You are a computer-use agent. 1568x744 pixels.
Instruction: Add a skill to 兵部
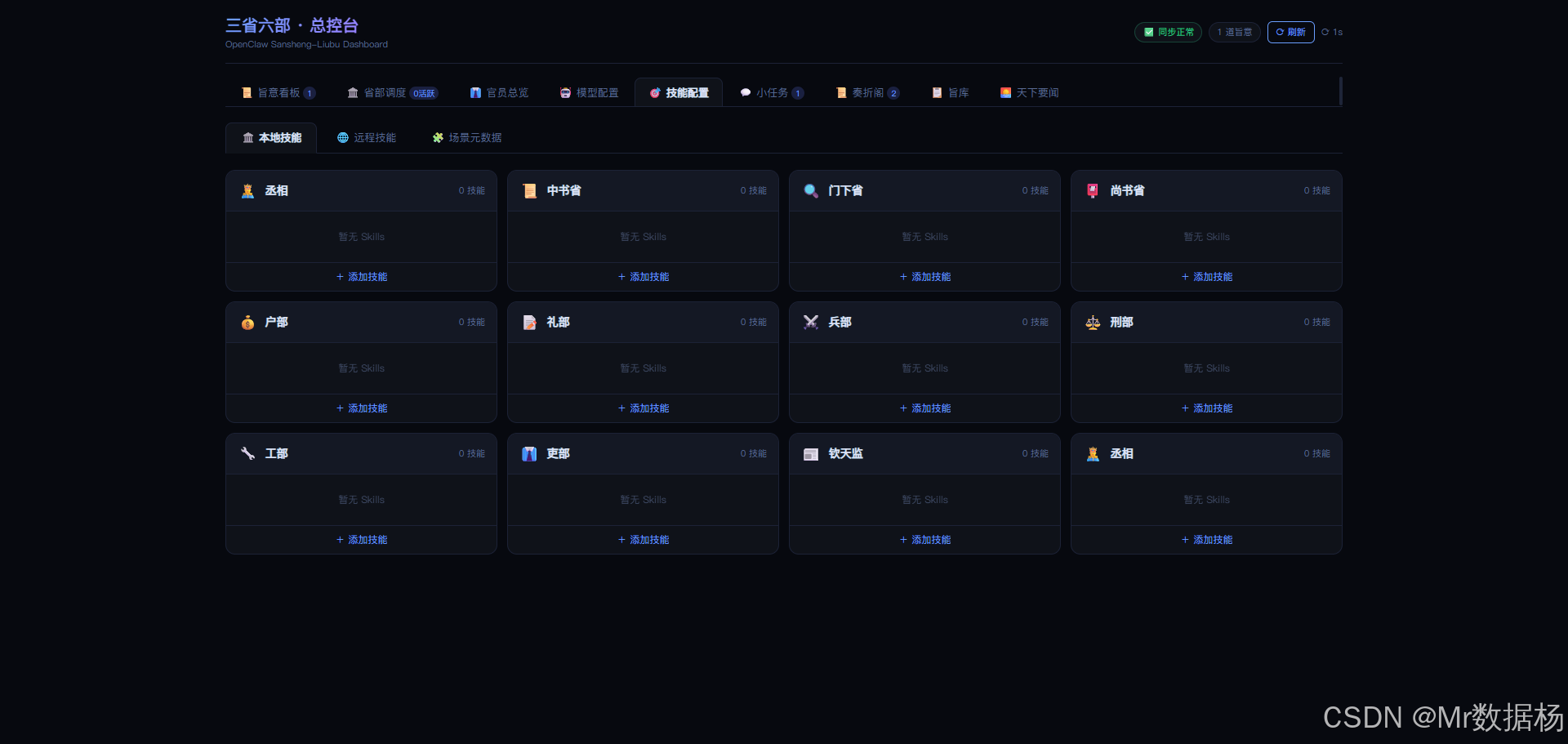click(x=924, y=408)
